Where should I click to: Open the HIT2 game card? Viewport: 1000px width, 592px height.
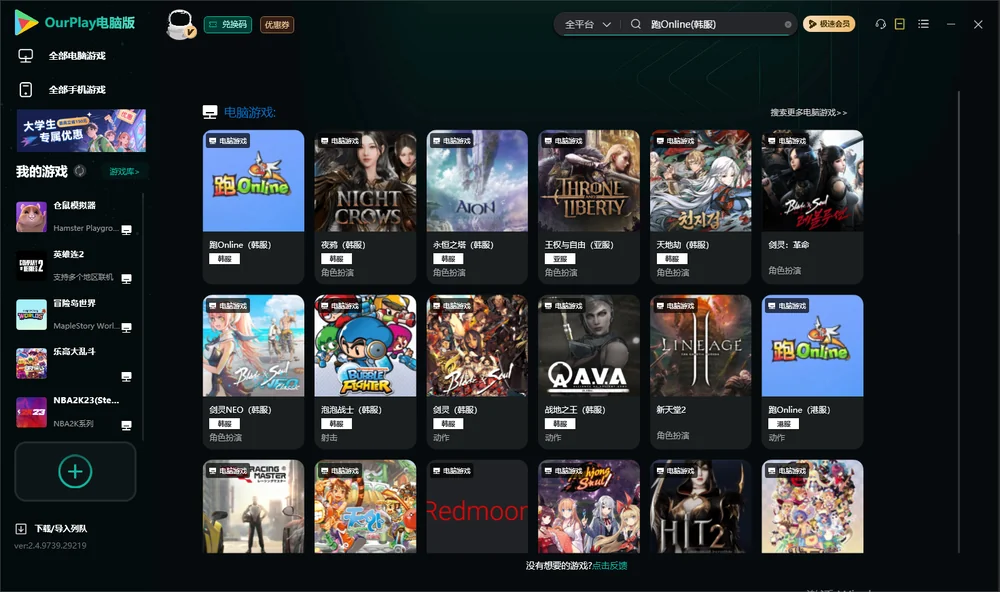coord(701,507)
